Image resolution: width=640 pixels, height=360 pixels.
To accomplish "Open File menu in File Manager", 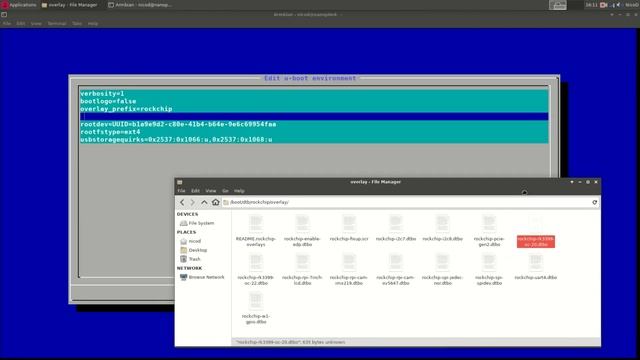I will click(x=181, y=191).
